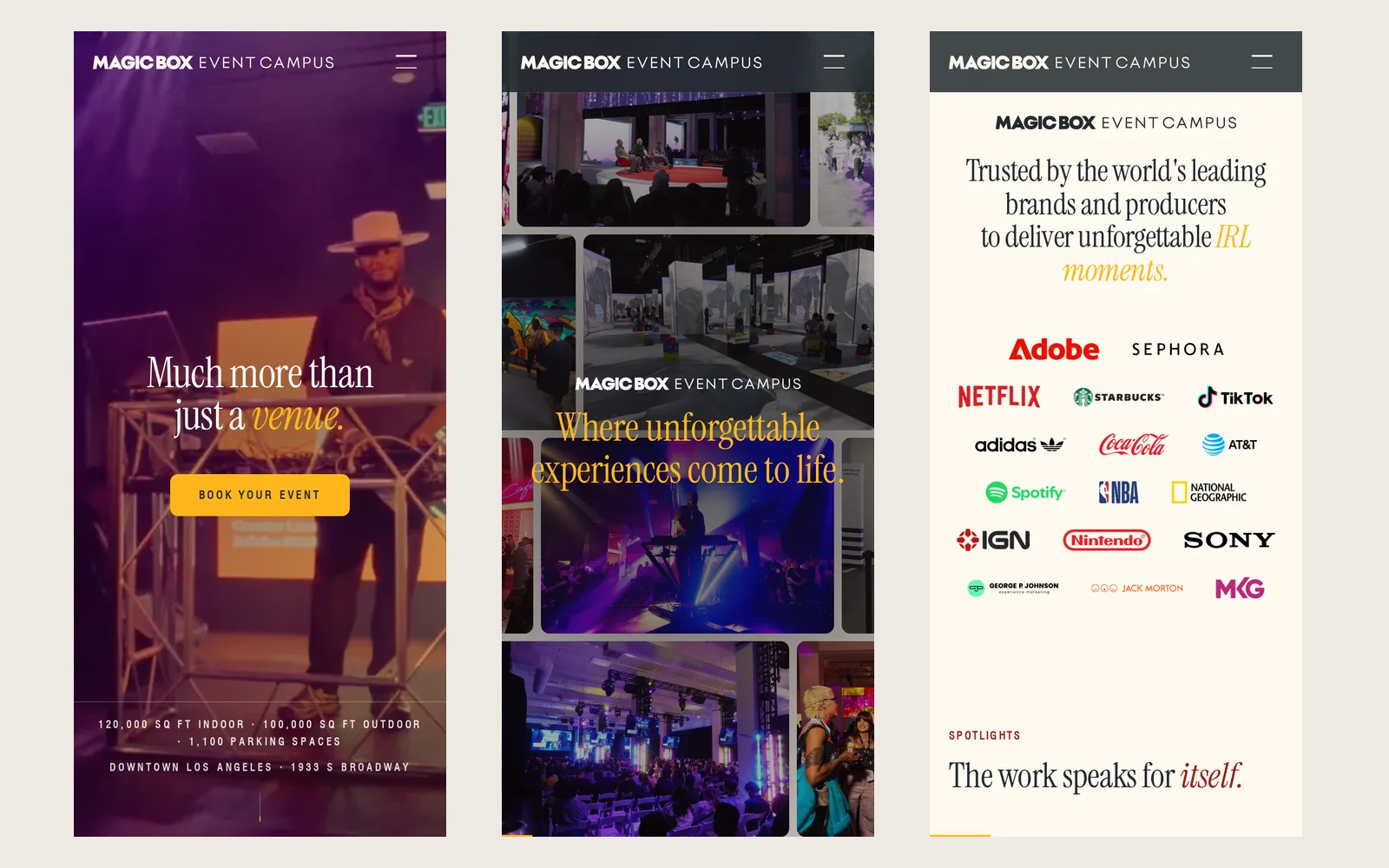
Task: Click the Spotify logo
Action: [x=1025, y=492]
